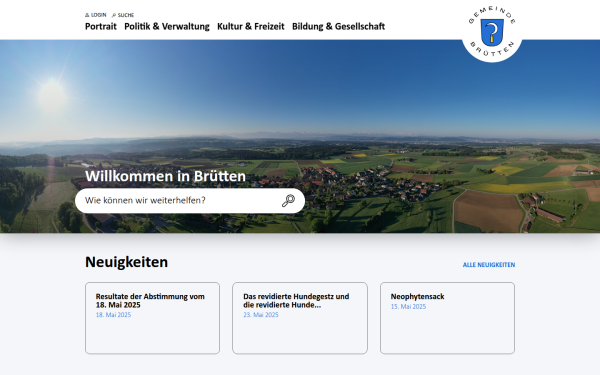Screen dimensions: 600x375
Task: Open the Neophytensack news card
Action: (x=447, y=318)
